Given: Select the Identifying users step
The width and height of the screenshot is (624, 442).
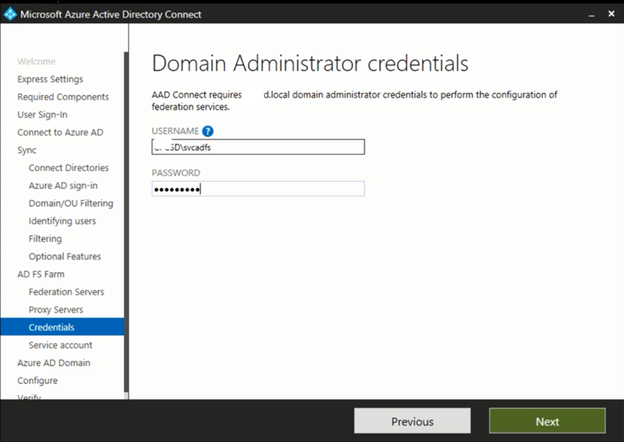Looking at the screenshot, I should (x=62, y=221).
